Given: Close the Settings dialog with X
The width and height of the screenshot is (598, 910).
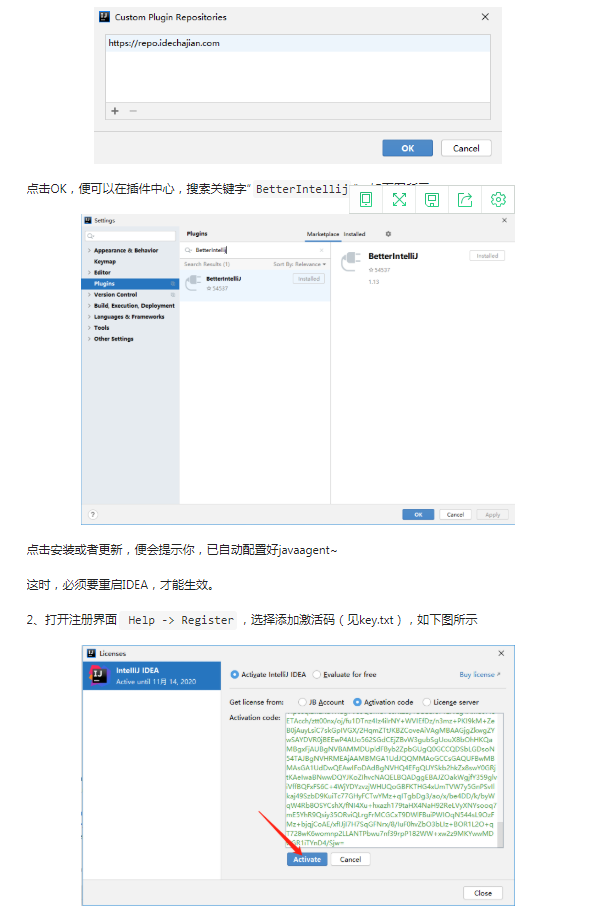Looking at the screenshot, I should click(x=505, y=221).
